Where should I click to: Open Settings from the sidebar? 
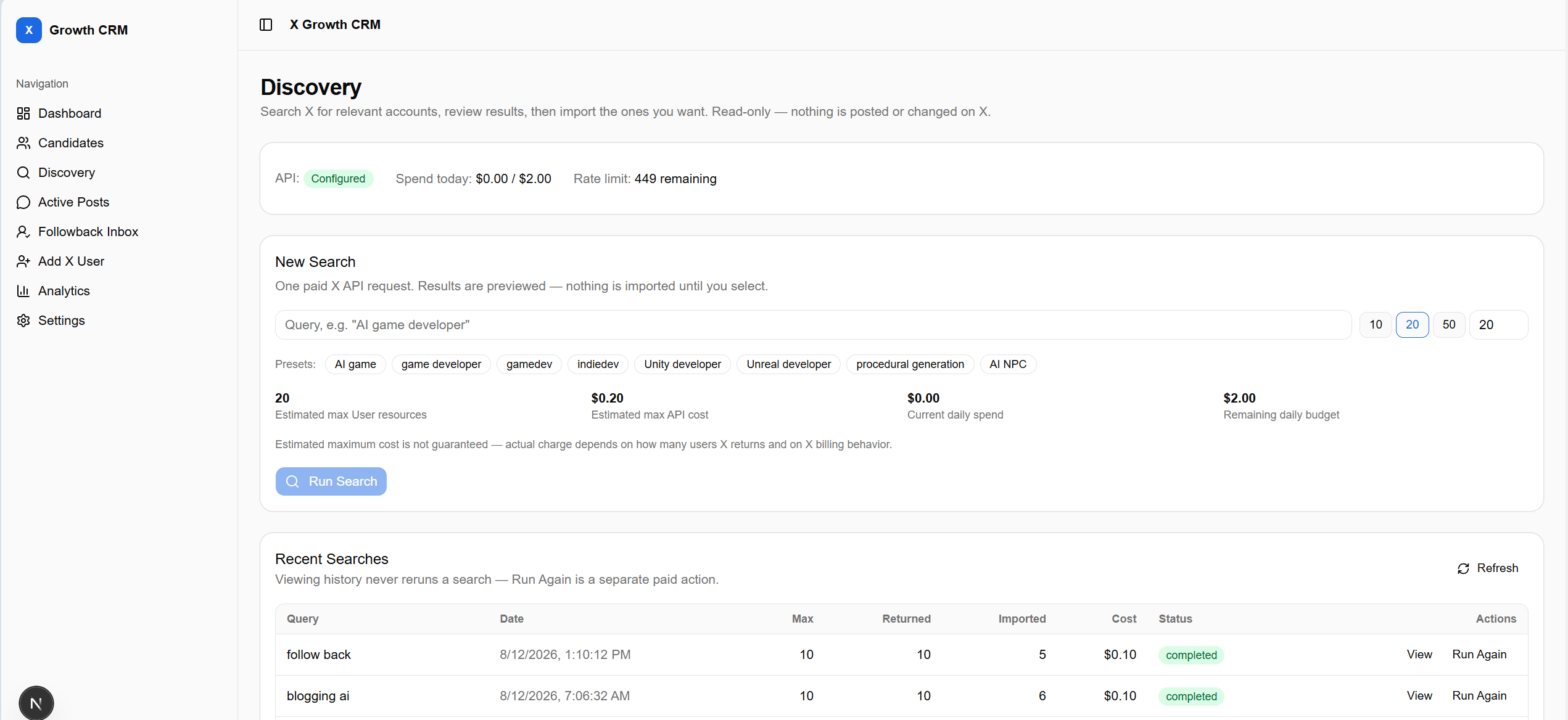62,321
